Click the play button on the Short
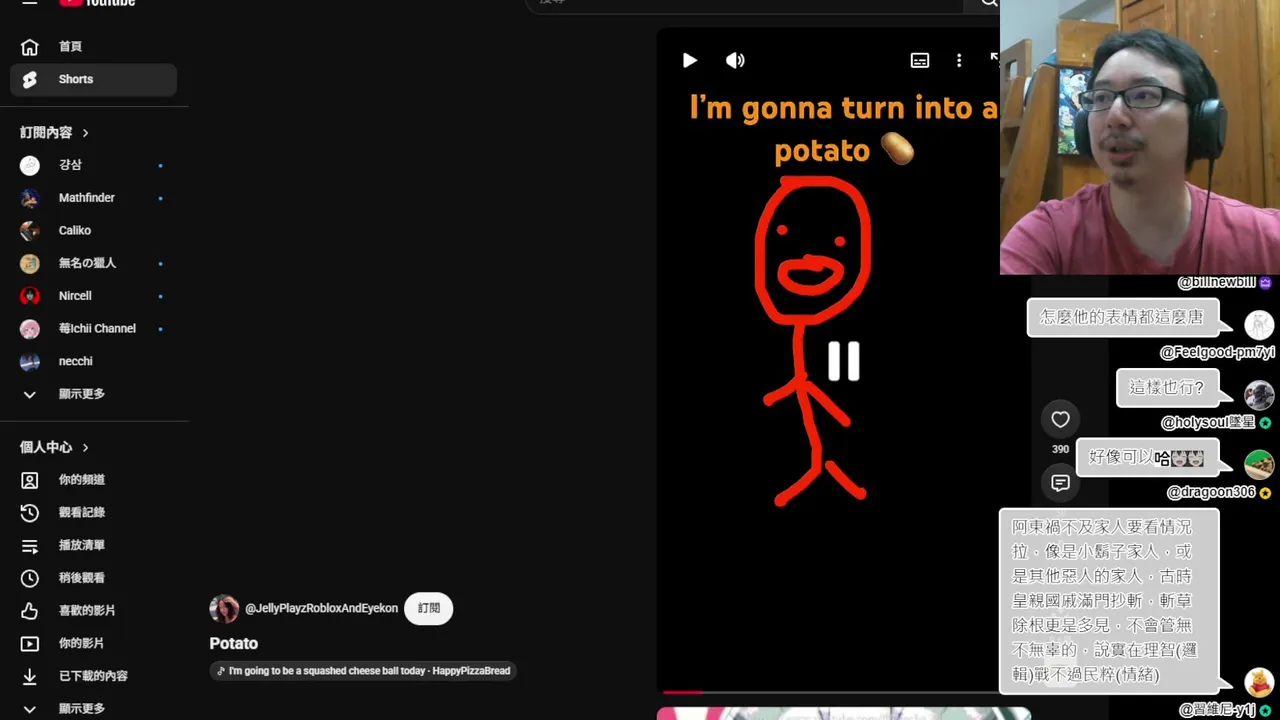Viewport: 1280px width, 720px height. pyautogui.click(x=689, y=60)
